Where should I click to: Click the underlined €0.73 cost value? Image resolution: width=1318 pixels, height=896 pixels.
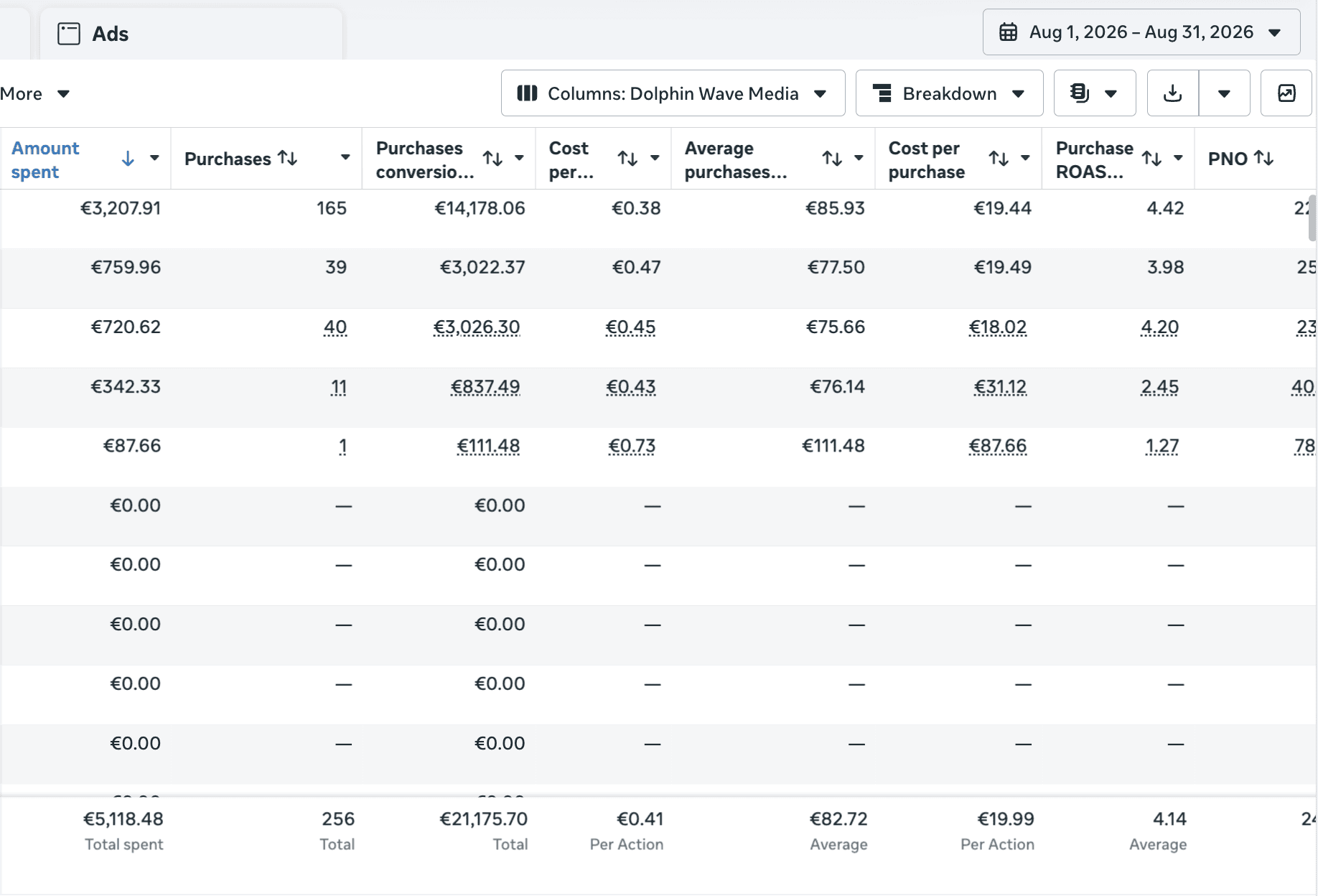point(632,447)
